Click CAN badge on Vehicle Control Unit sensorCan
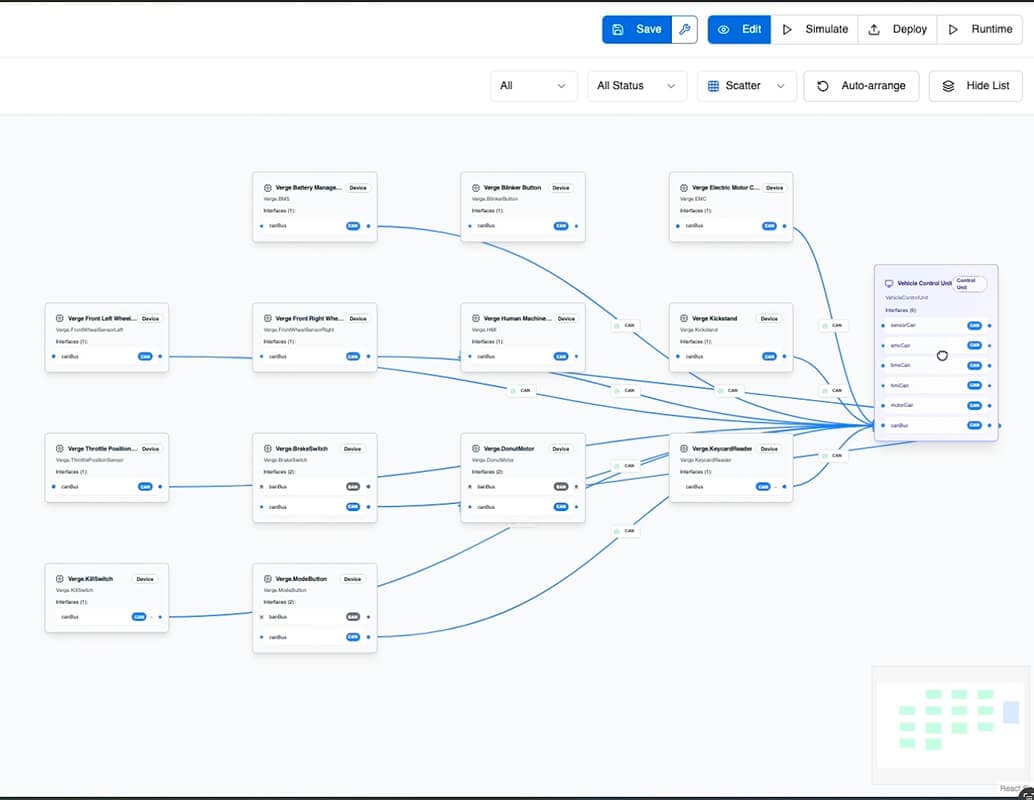The image size is (1034, 800). pyautogui.click(x=974, y=326)
